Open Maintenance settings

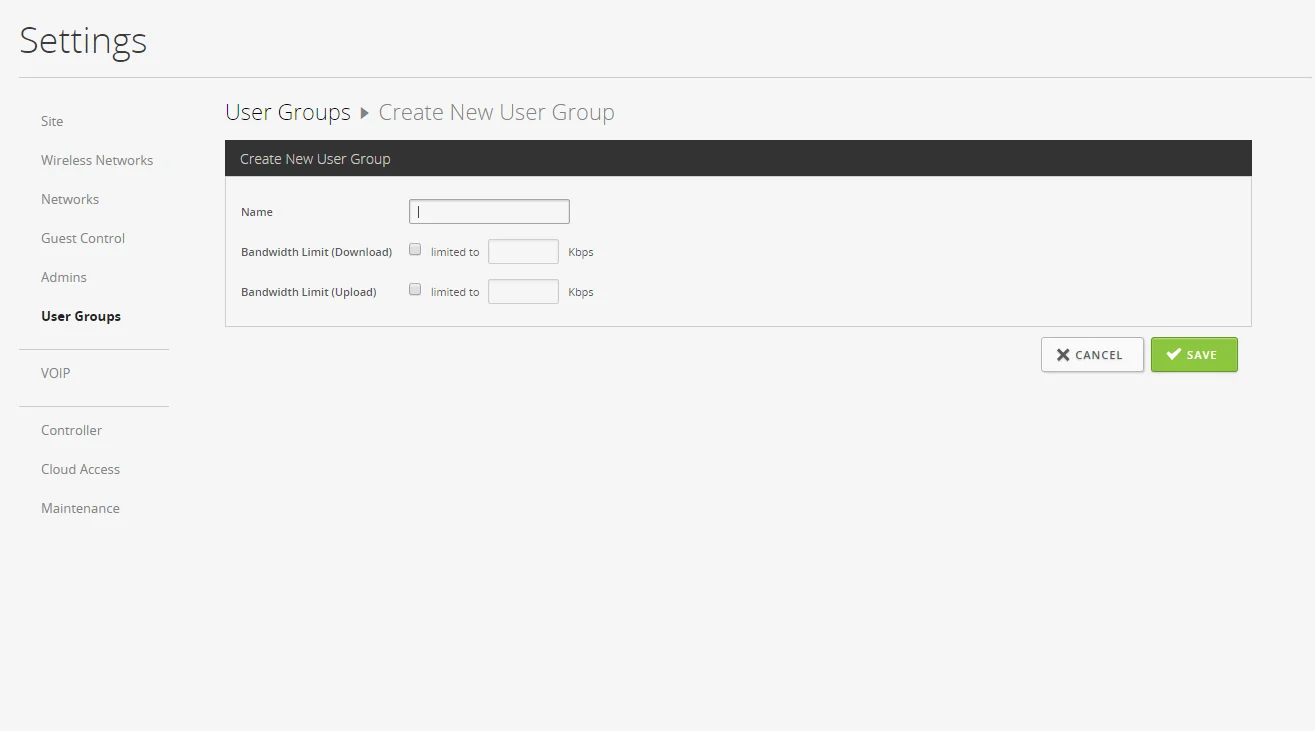pyautogui.click(x=80, y=508)
